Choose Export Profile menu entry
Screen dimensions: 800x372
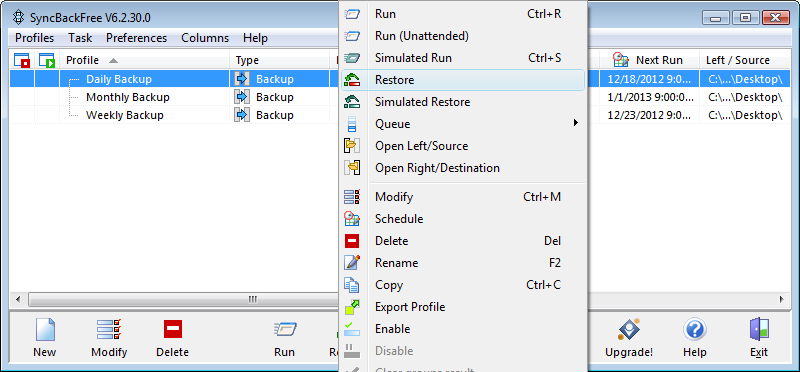point(463,307)
